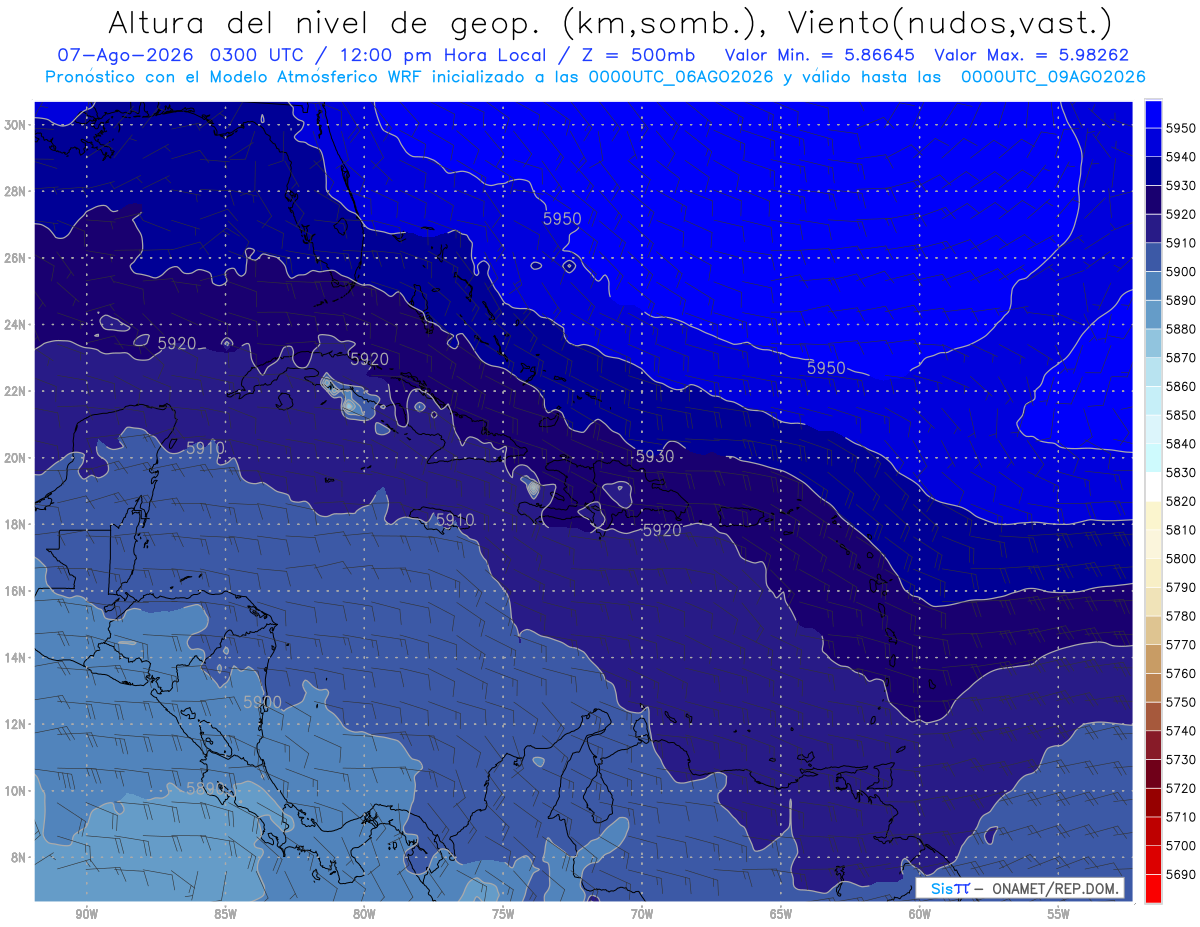This screenshot has width=1200, height=927.
Task: Click the '5710' color scale value
Action: (1181, 816)
